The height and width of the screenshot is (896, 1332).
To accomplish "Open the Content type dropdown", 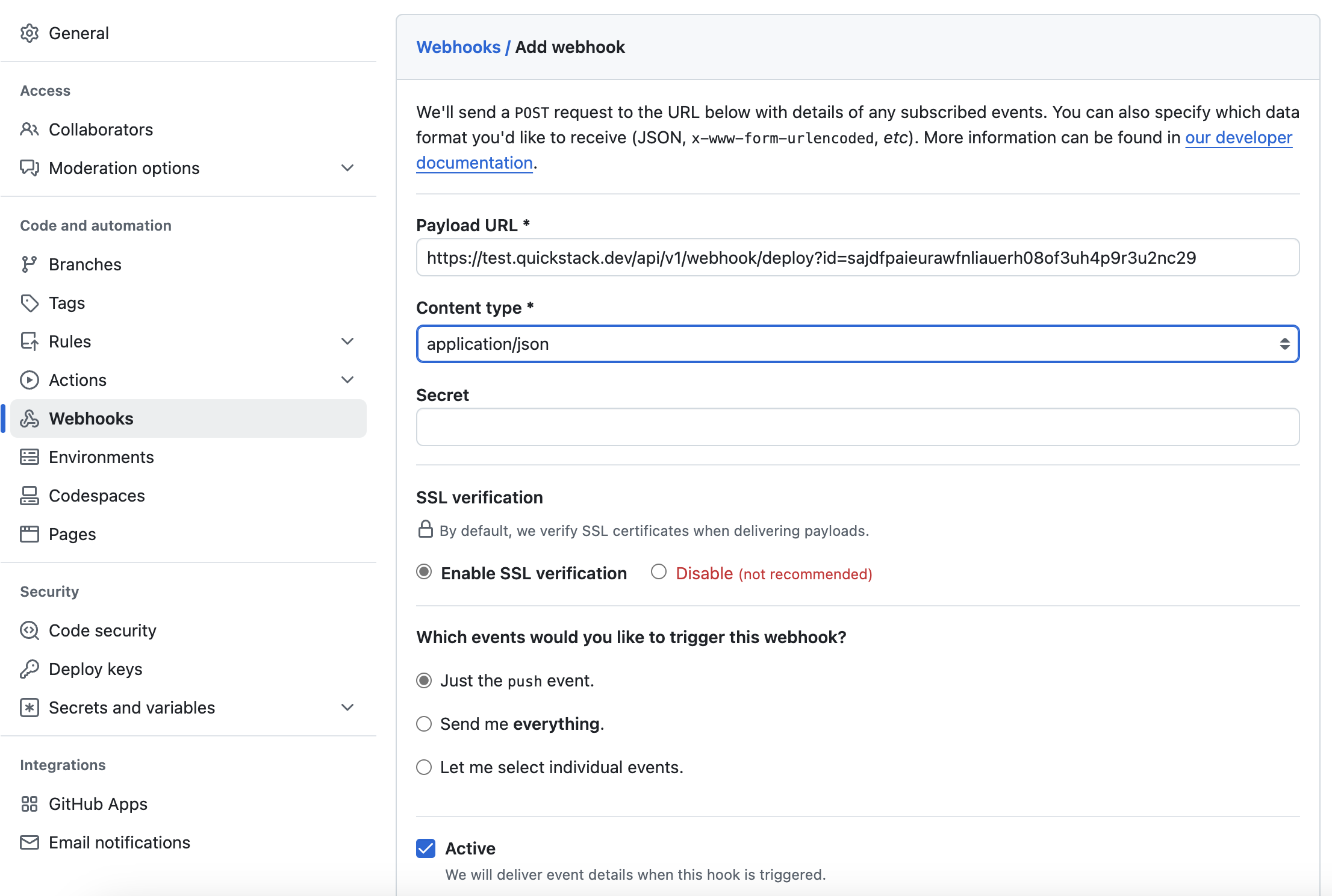I will coord(857,344).
